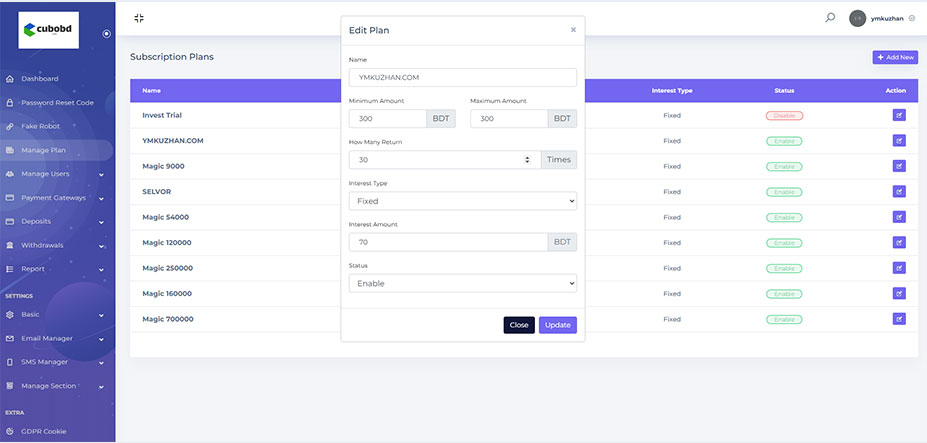
Task: Click edit icon for Invest Trial row
Action: 898,116
